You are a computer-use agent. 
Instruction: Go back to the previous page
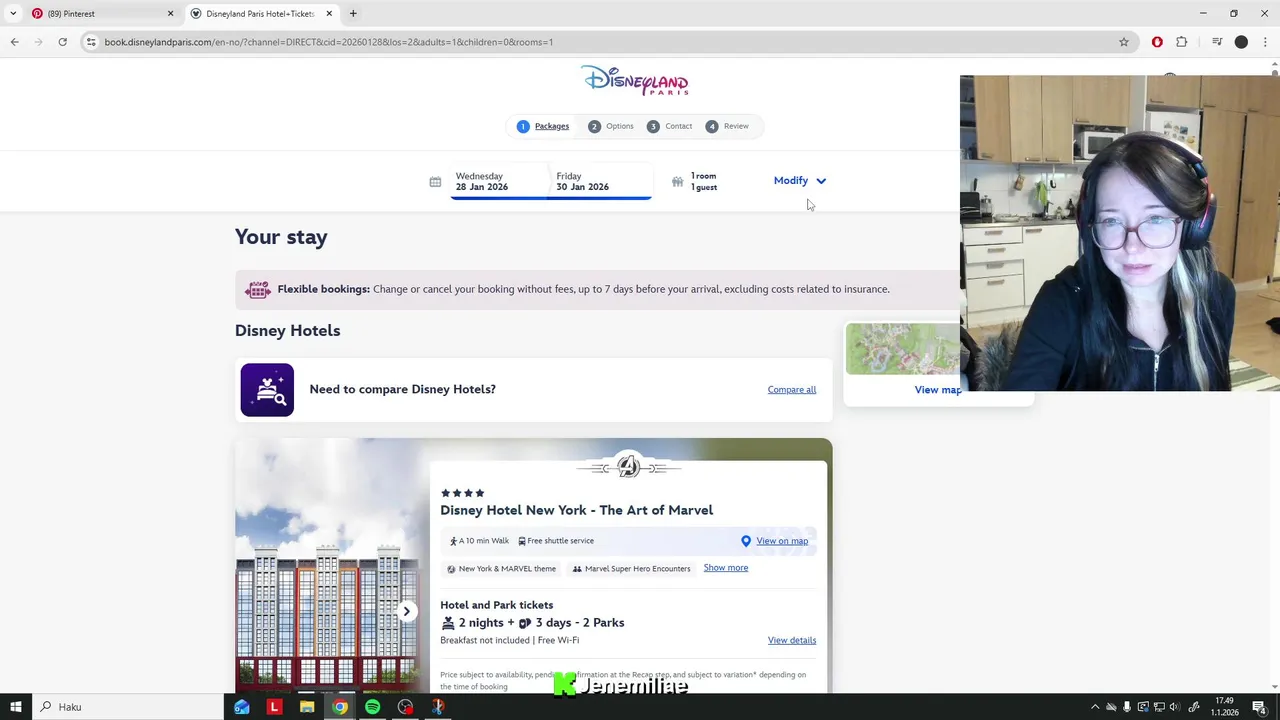tap(14, 42)
